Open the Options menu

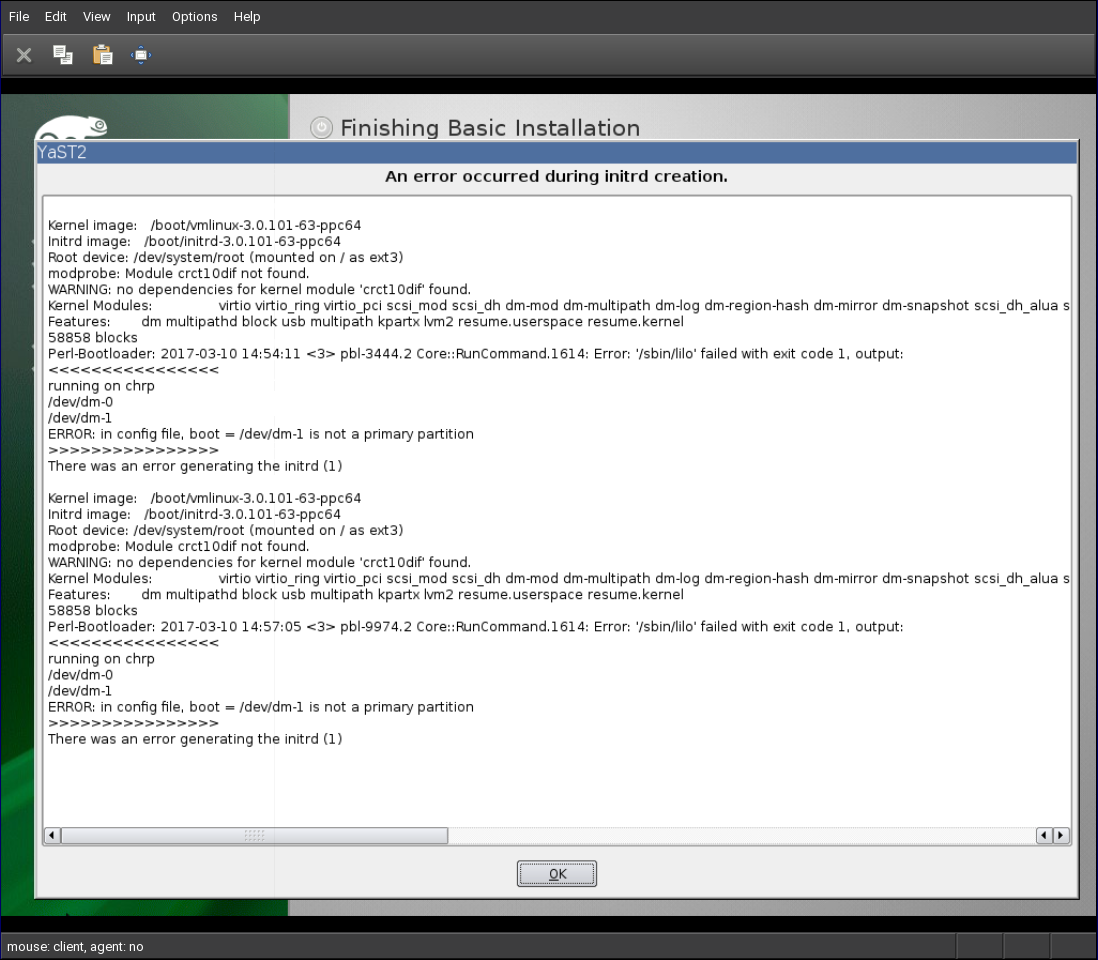pos(195,16)
